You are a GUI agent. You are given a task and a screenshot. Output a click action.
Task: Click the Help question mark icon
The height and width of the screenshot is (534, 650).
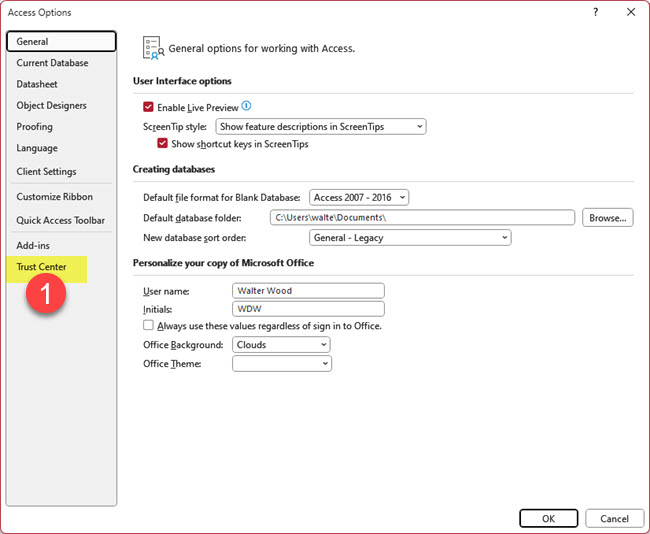point(596,12)
